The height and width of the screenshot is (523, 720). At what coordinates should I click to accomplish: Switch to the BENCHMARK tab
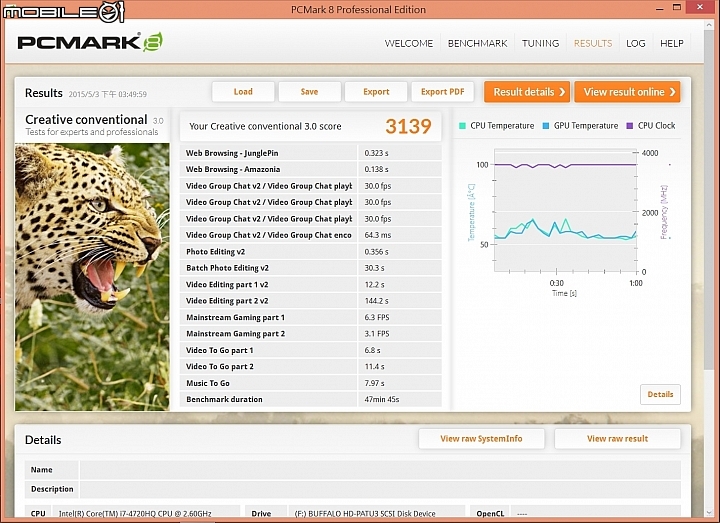tap(478, 43)
